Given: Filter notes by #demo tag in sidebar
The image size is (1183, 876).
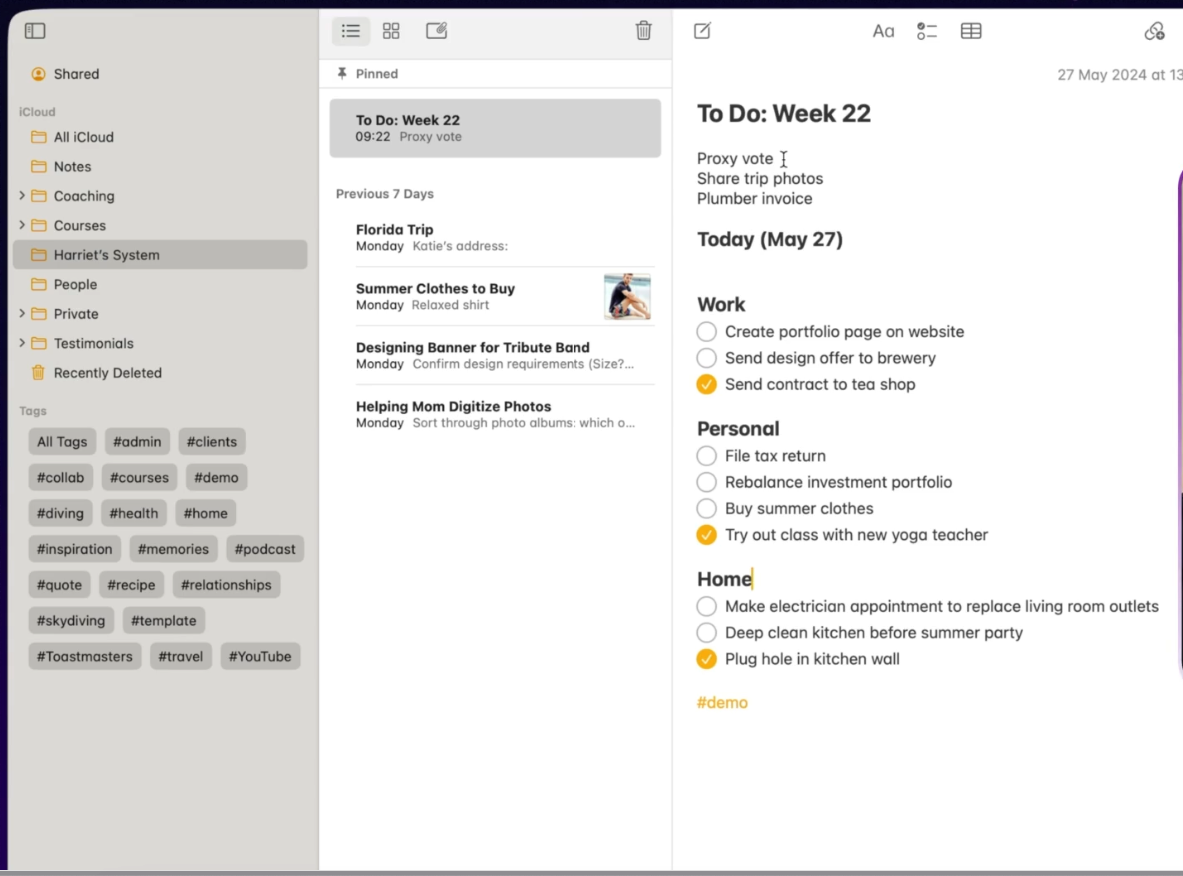Looking at the screenshot, I should 216,478.
